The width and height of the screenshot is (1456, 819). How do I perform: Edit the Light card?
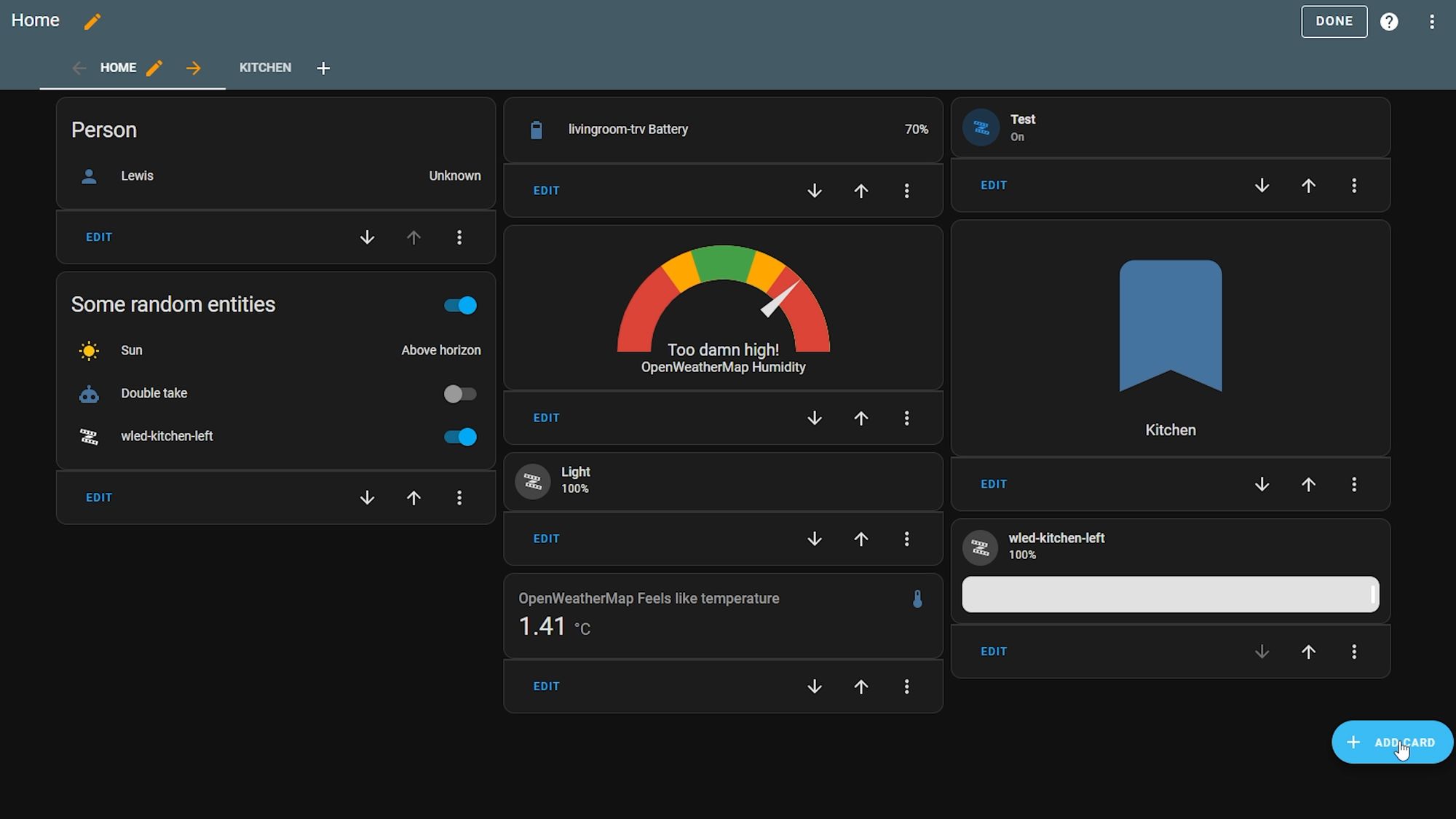coord(547,539)
